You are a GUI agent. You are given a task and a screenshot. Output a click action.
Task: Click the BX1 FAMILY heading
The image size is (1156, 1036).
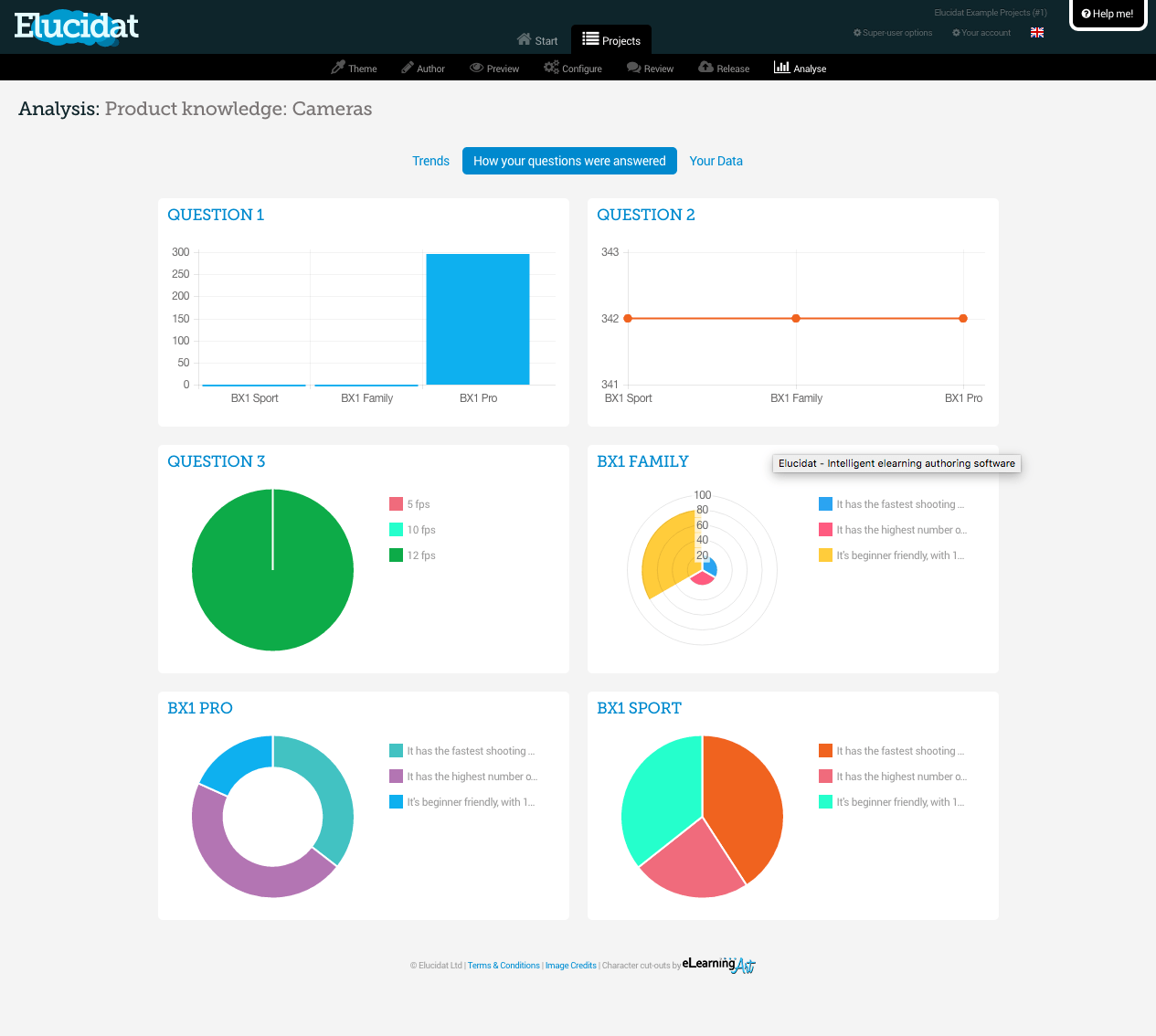tap(642, 461)
